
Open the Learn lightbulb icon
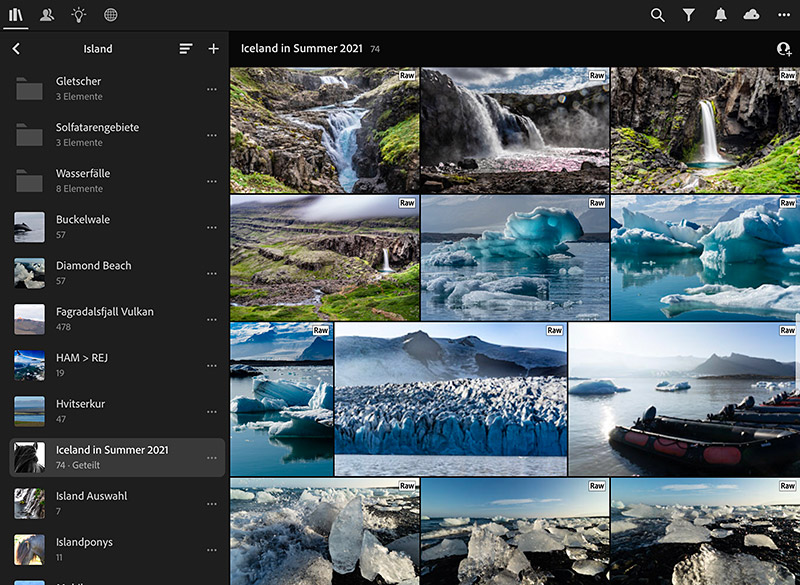coord(78,15)
